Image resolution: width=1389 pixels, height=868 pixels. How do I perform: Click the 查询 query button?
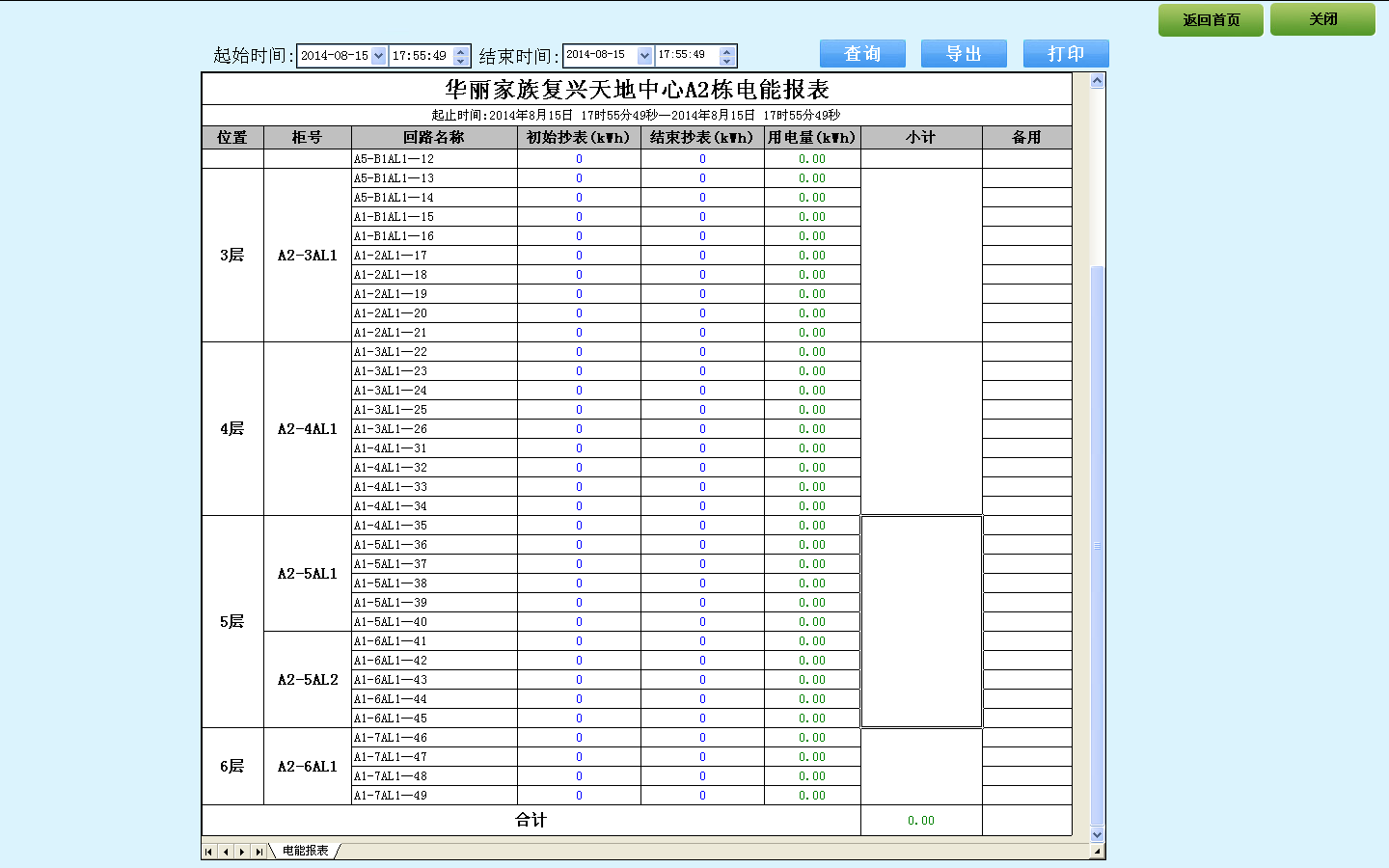(862, 54)
